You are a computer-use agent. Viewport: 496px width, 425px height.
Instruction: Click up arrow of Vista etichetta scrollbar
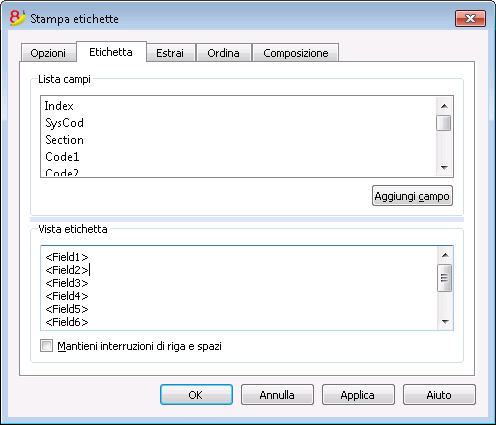[x=445, y=255]
